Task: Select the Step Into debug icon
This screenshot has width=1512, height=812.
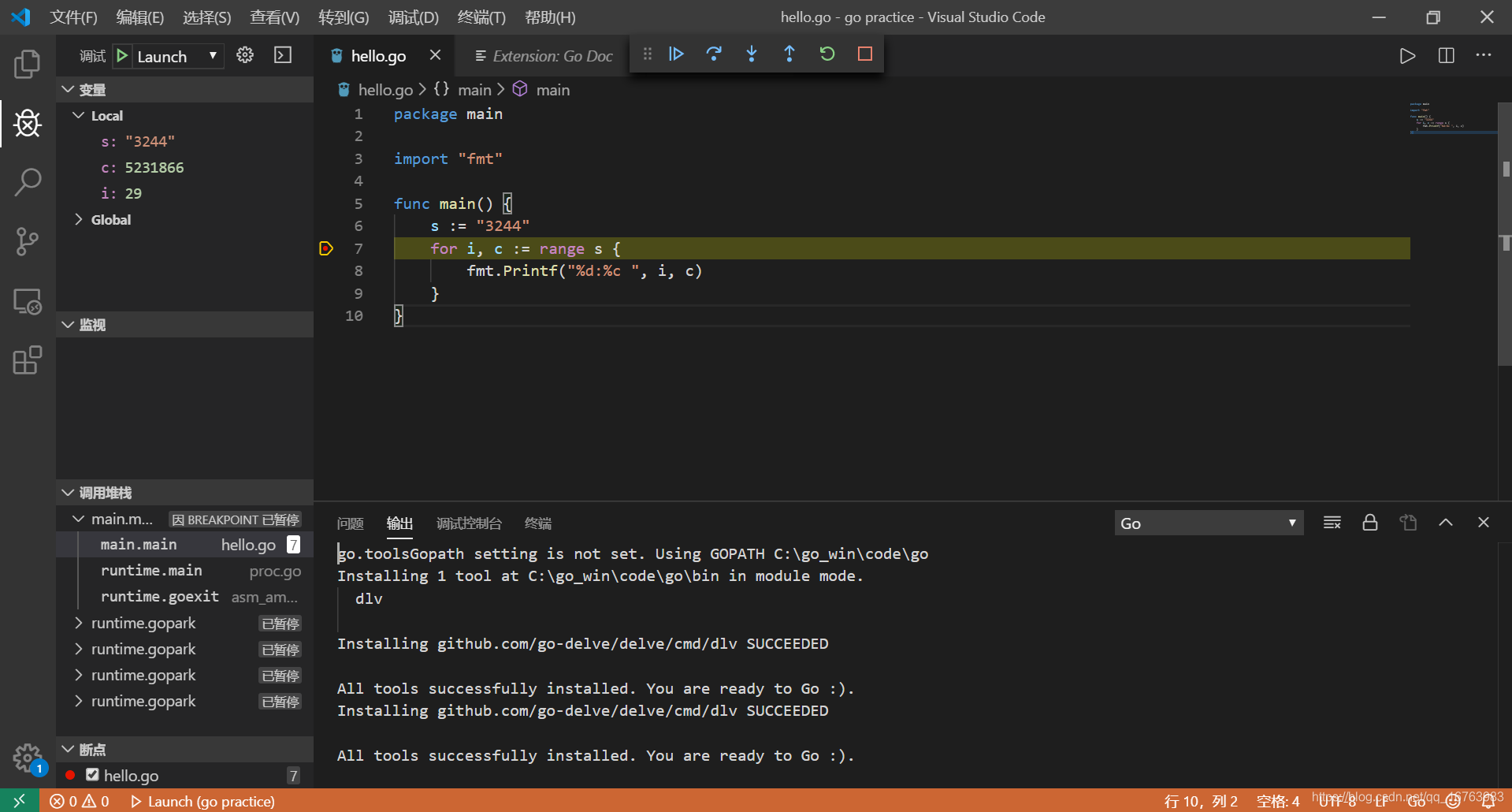Action: pos(752,54)
